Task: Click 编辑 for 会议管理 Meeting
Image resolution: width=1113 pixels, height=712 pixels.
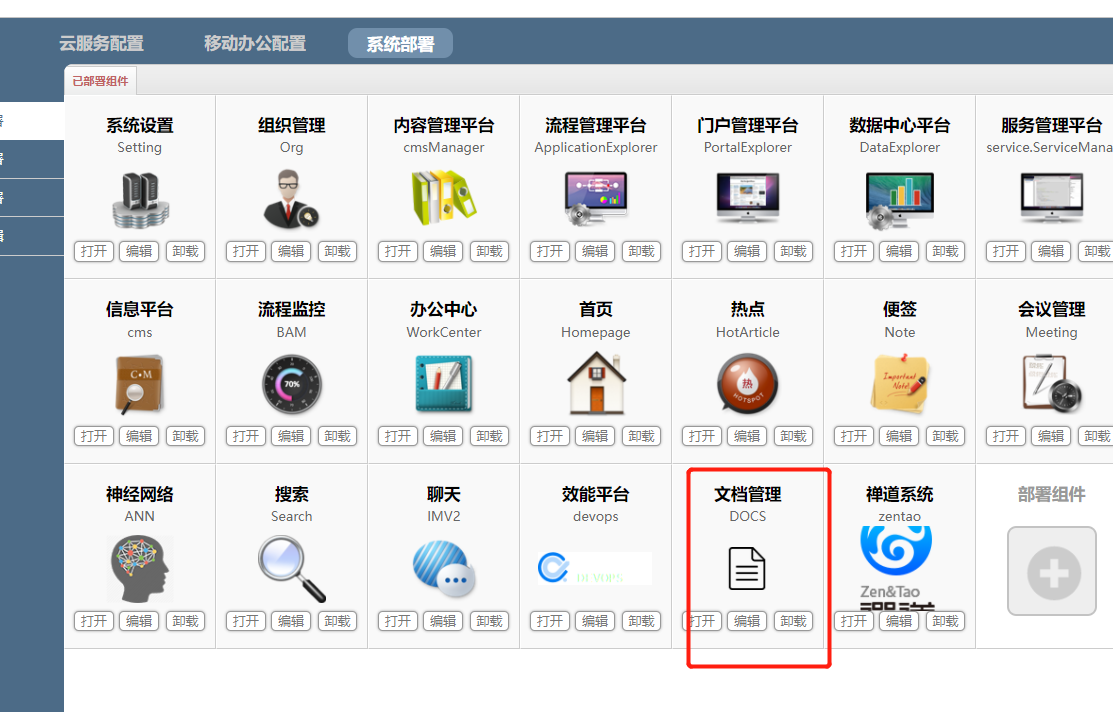Action: (x=1051, y=436)
